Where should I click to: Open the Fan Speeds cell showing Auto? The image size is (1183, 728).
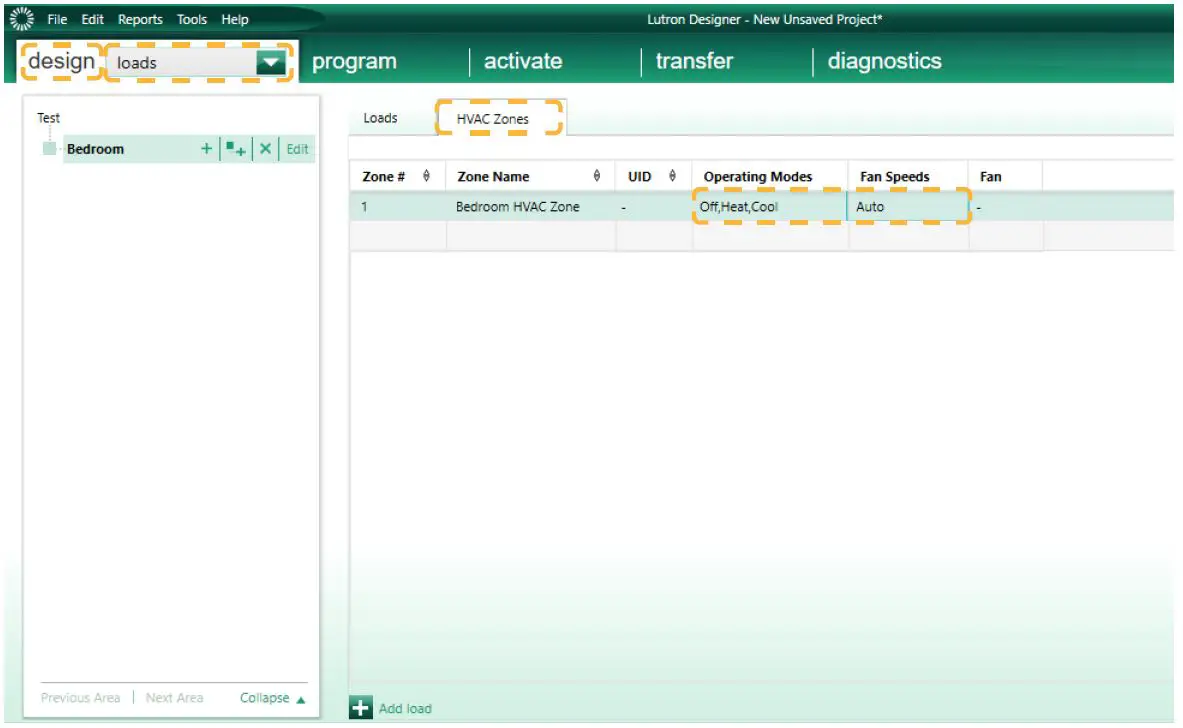908,207
